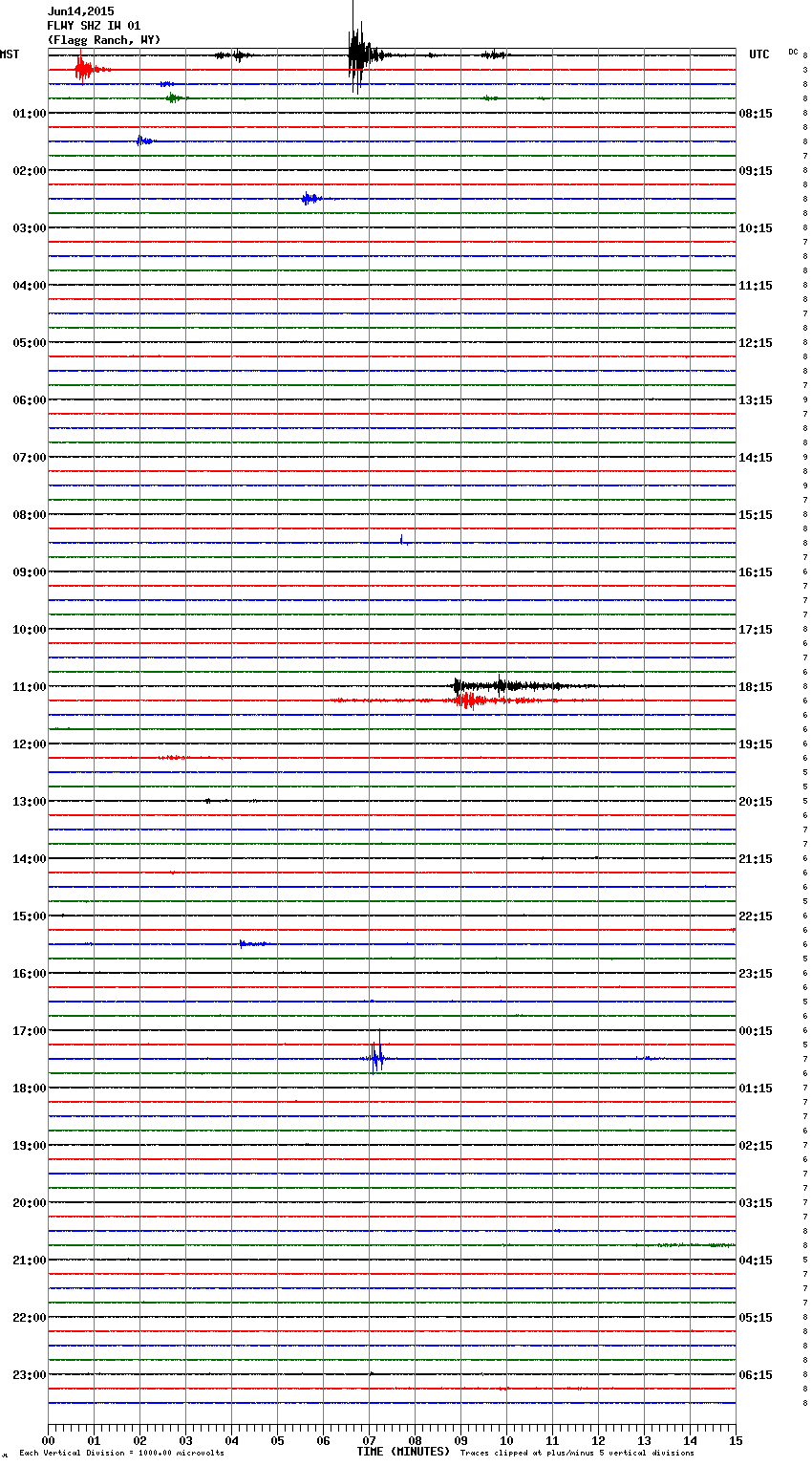This screenshot has height=1466, width=812.
Task: Click the '05' minute tick label on bottom axis
Action: click(277, 1441)
